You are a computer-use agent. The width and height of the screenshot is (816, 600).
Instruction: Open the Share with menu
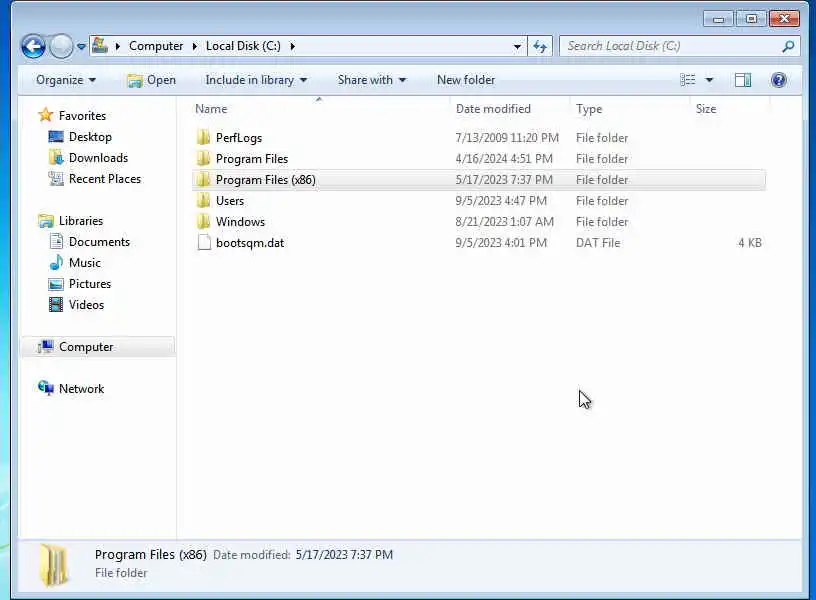coord(372,80)
